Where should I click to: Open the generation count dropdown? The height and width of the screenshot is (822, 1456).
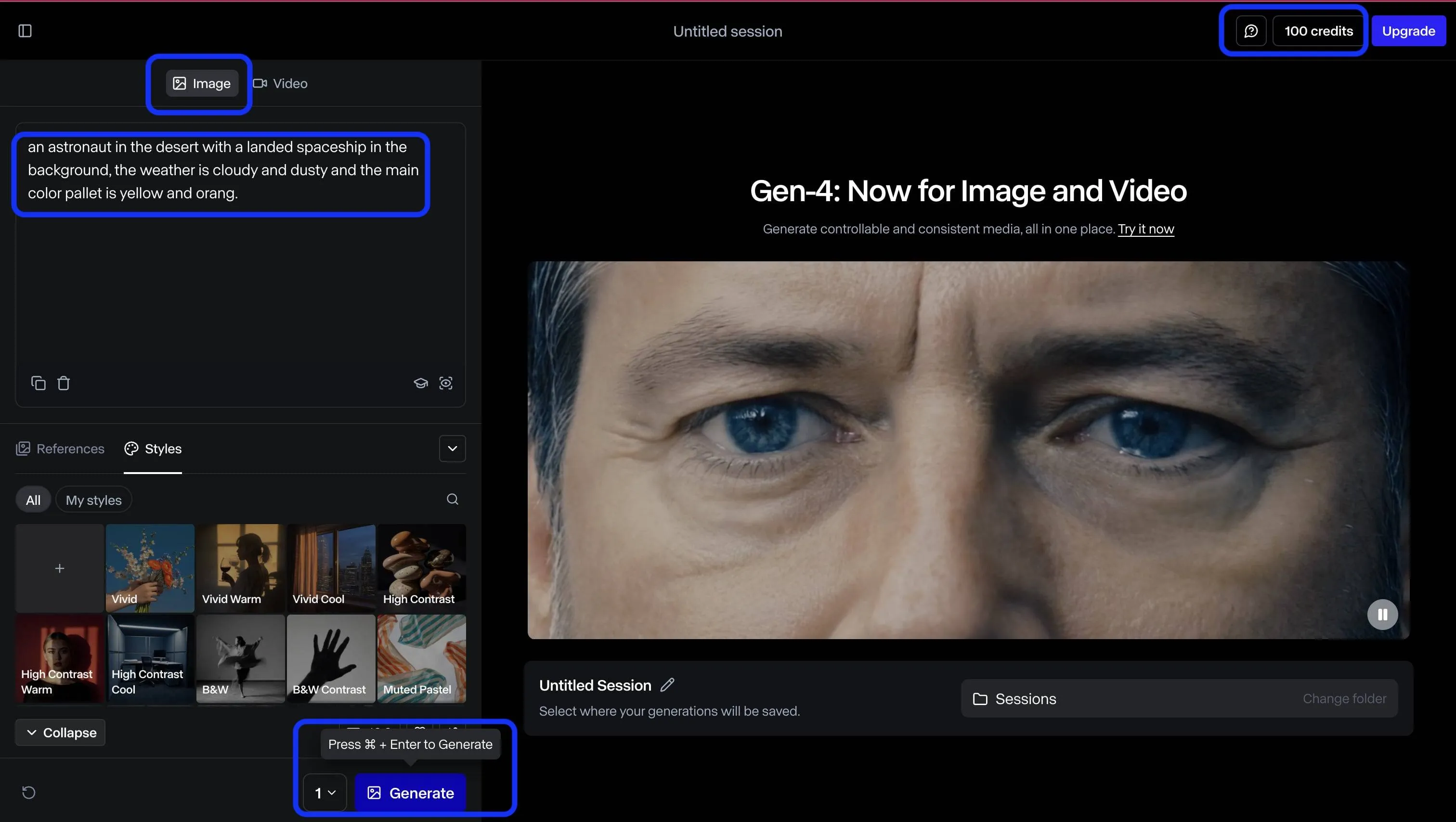325,793
